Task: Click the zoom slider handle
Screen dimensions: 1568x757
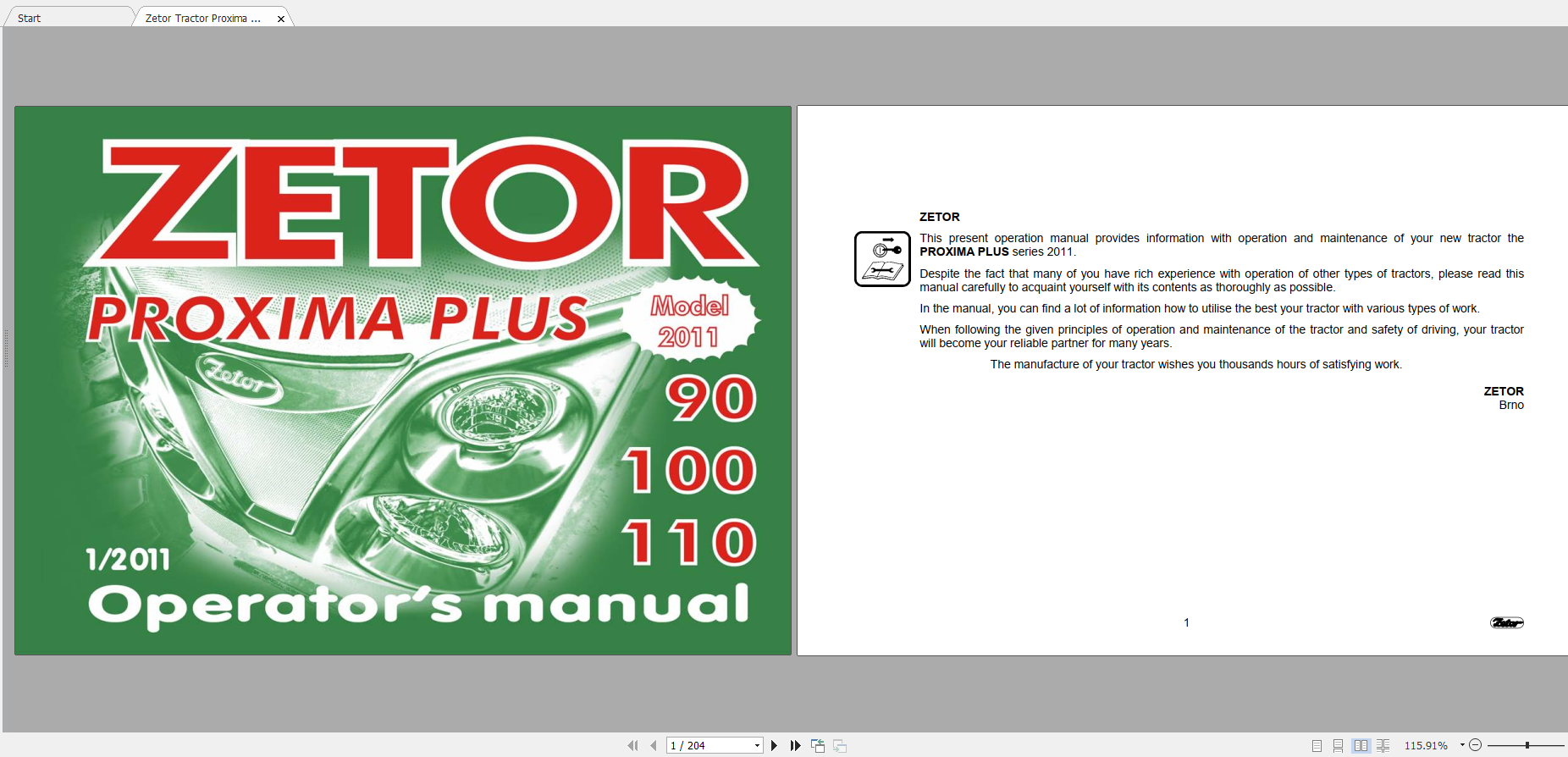Action: pos(1527,745)
